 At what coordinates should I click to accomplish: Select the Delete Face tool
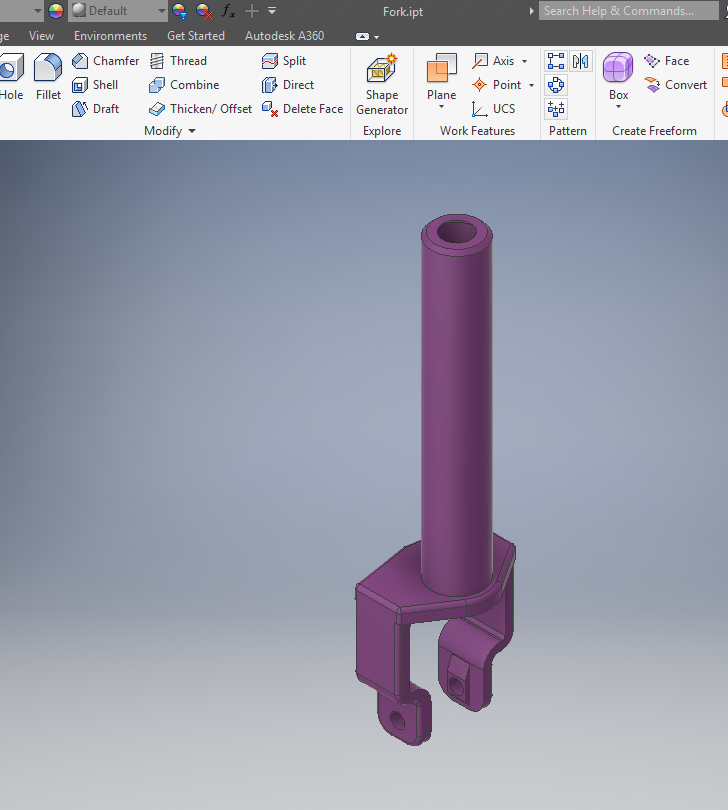pos(302,109)
